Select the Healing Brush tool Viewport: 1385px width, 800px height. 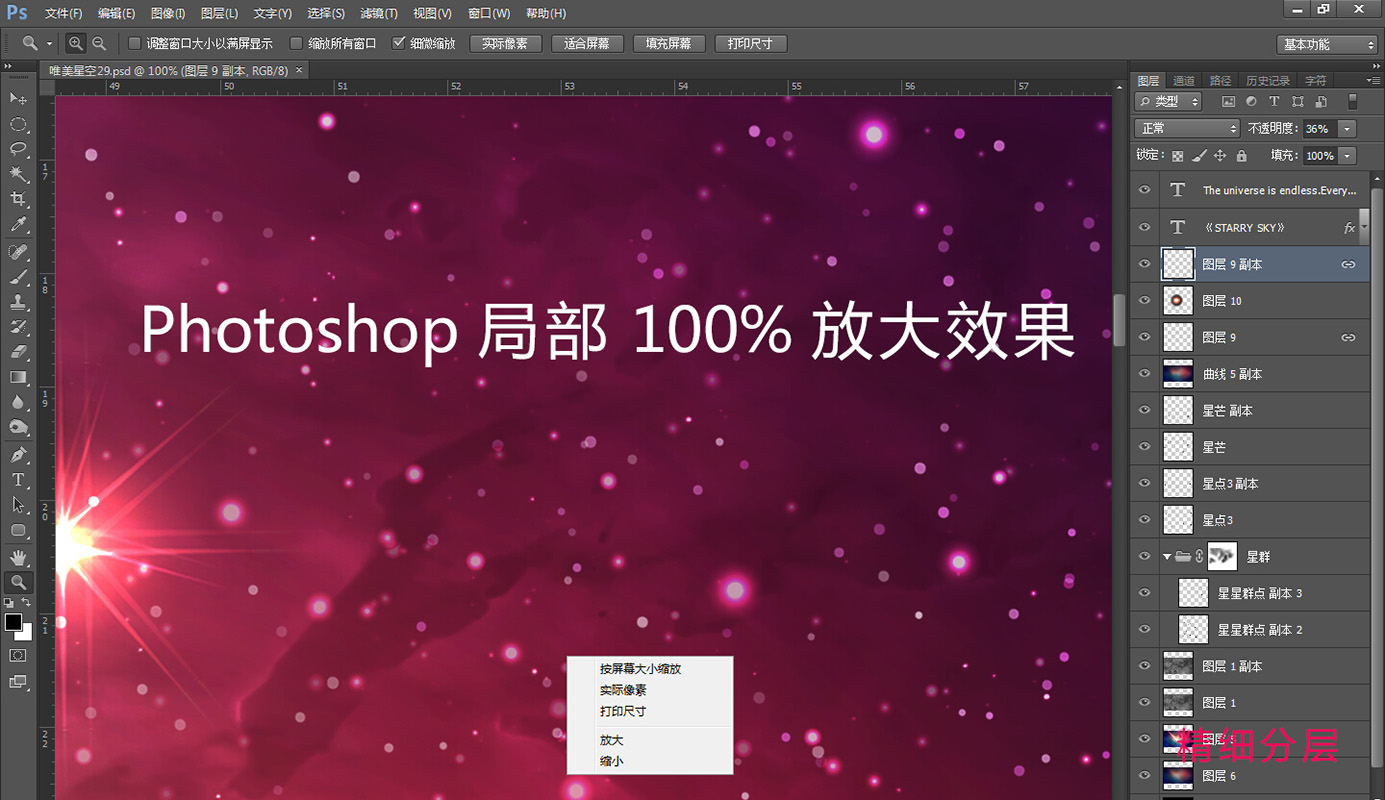pyautogui.click(x=18, y=252)
